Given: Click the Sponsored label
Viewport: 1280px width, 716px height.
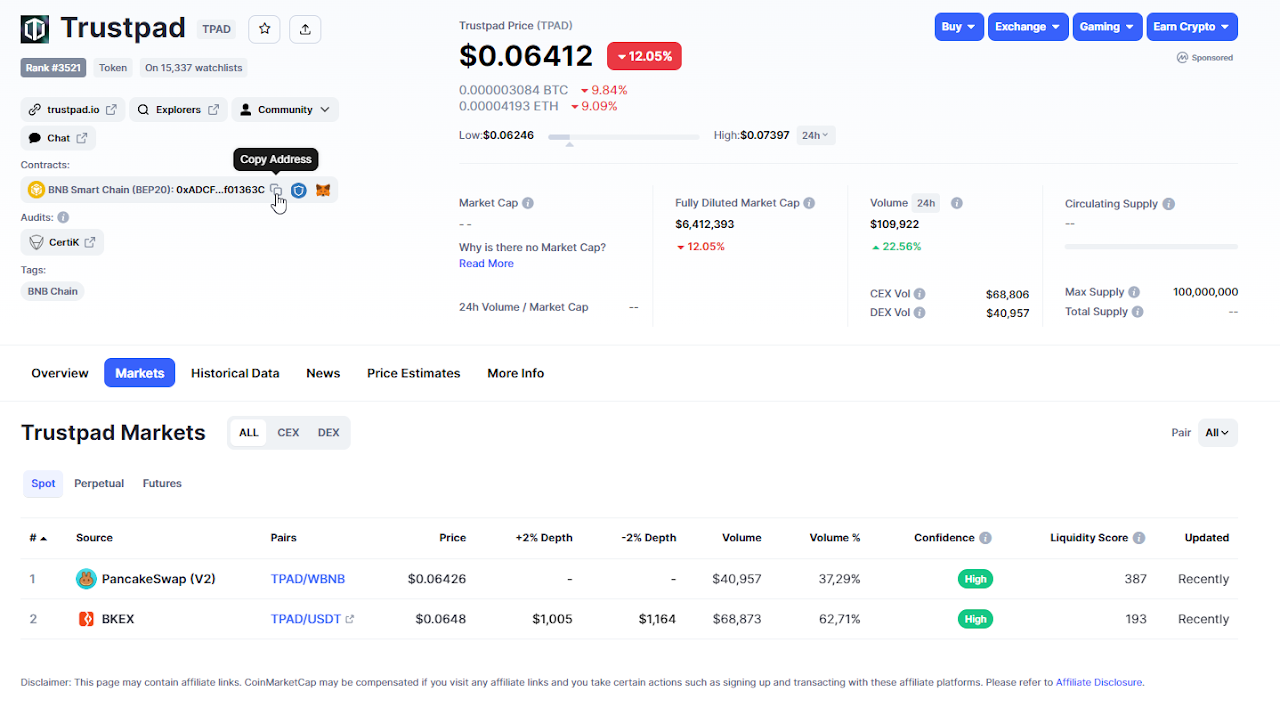Looking at the screenshot, I should pyautogui.click(x=1205, y=58).
